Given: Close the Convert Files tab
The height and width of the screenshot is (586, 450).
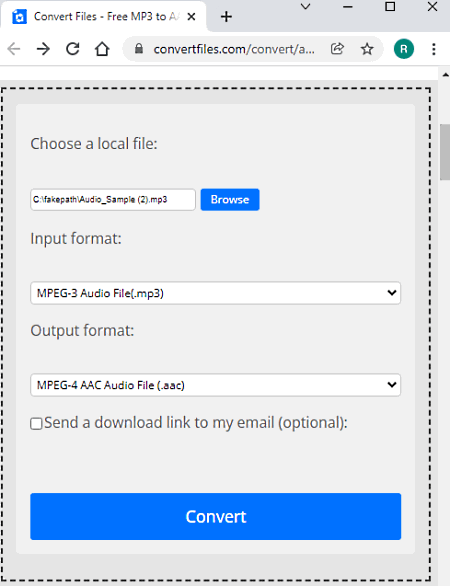Looking at the screenshot, I should [191, 17].
